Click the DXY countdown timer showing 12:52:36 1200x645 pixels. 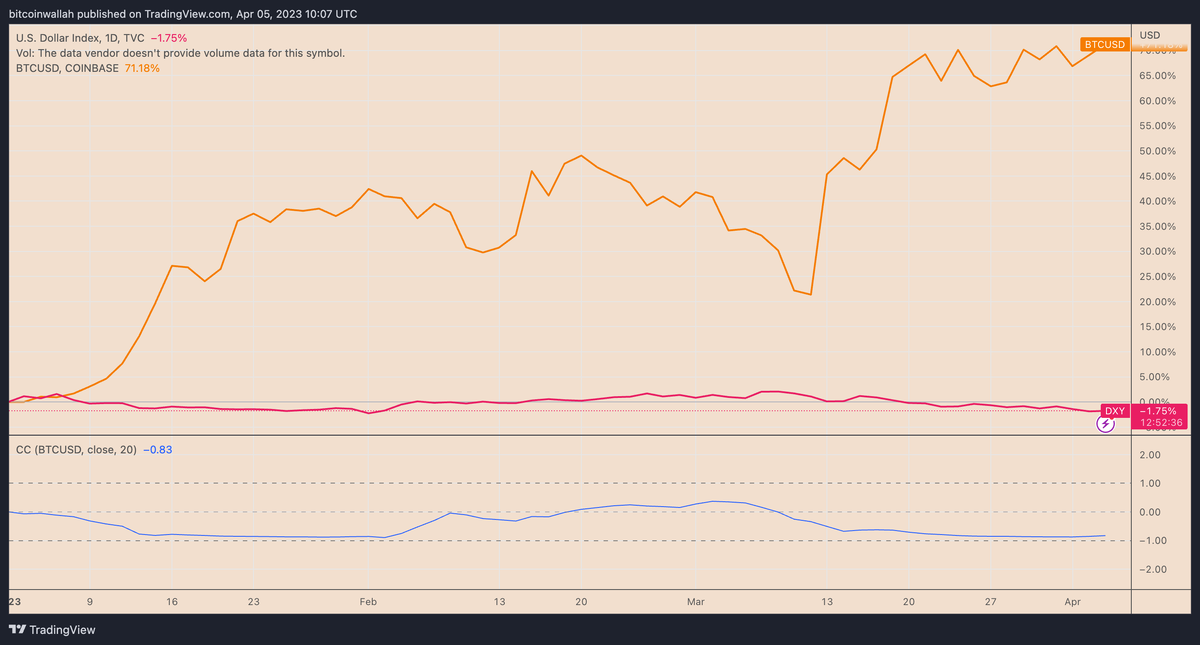click(x=1160, y=421)
